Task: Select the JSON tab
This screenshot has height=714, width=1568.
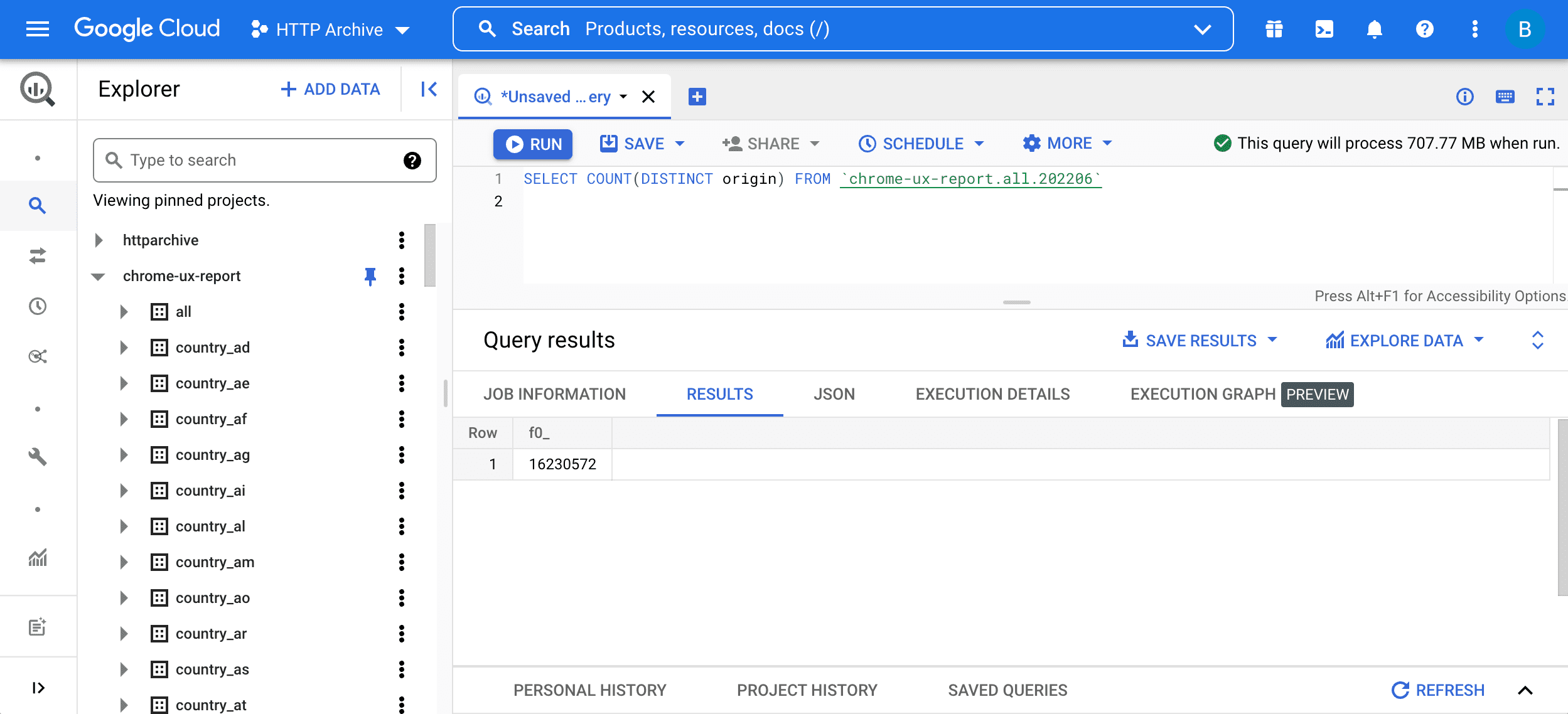Action: (x=834, y=393)
